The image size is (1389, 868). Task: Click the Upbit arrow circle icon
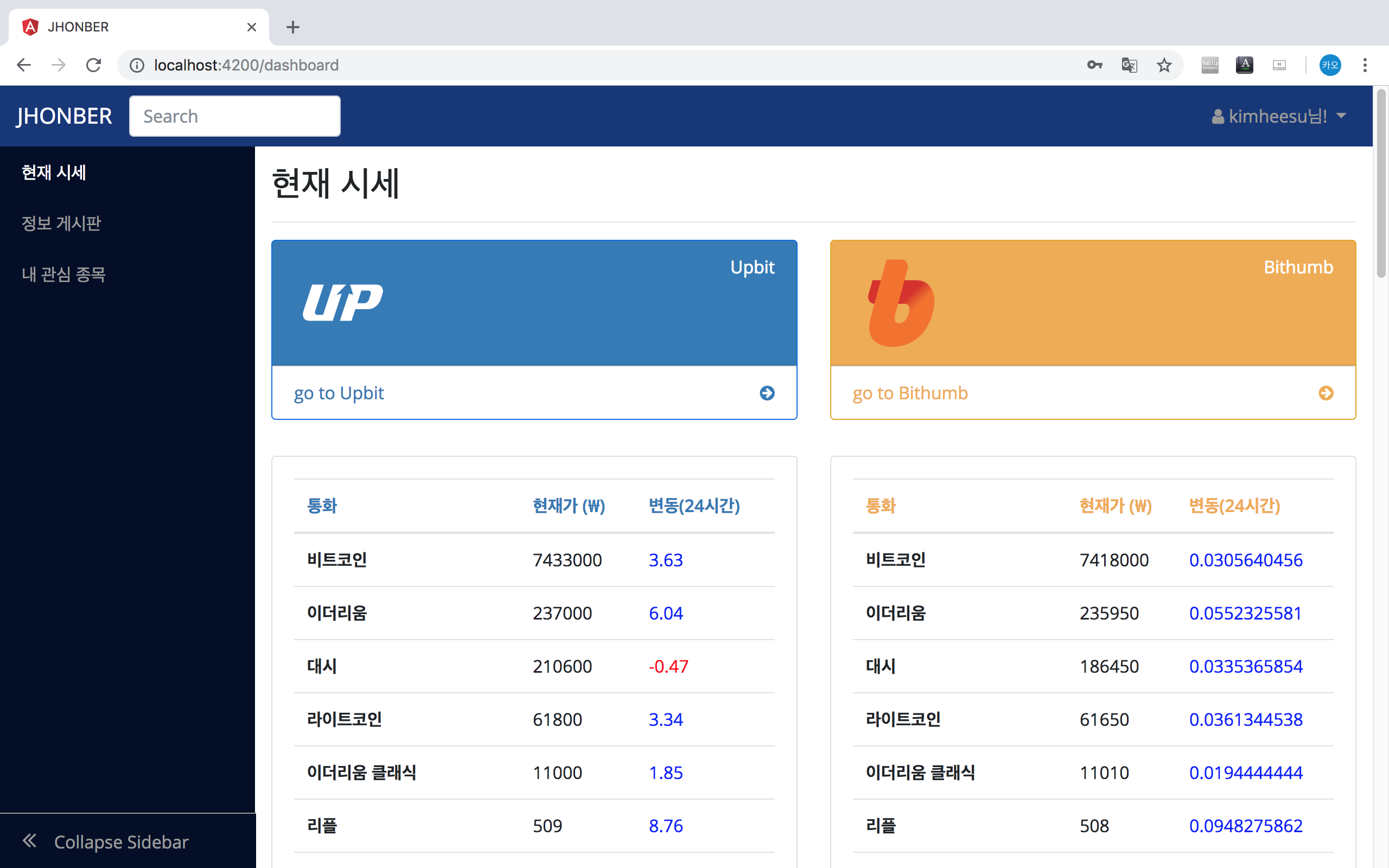pyautogui.click(x=767, y=393)
